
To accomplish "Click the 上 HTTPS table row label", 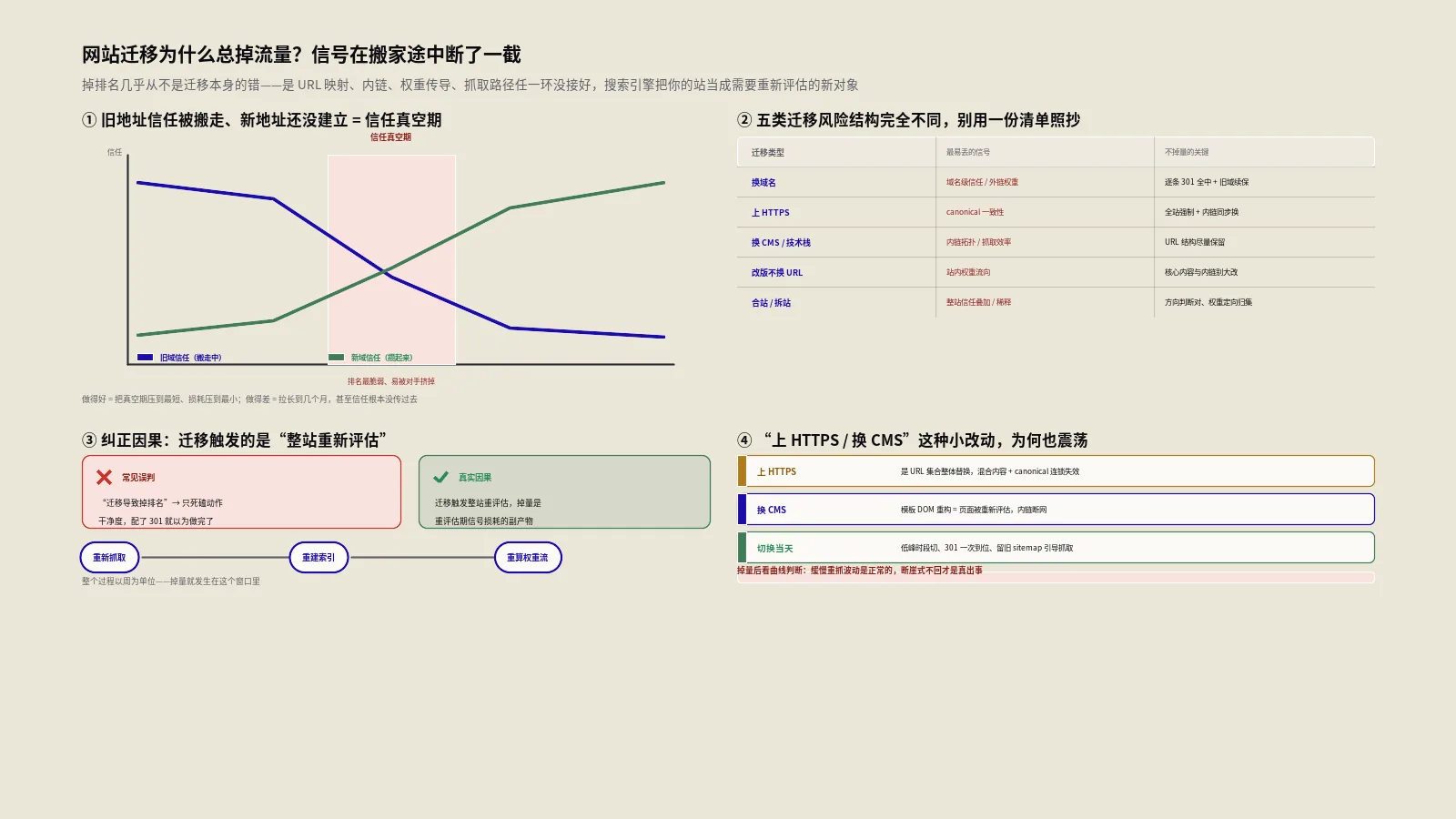I will point(770,212).
